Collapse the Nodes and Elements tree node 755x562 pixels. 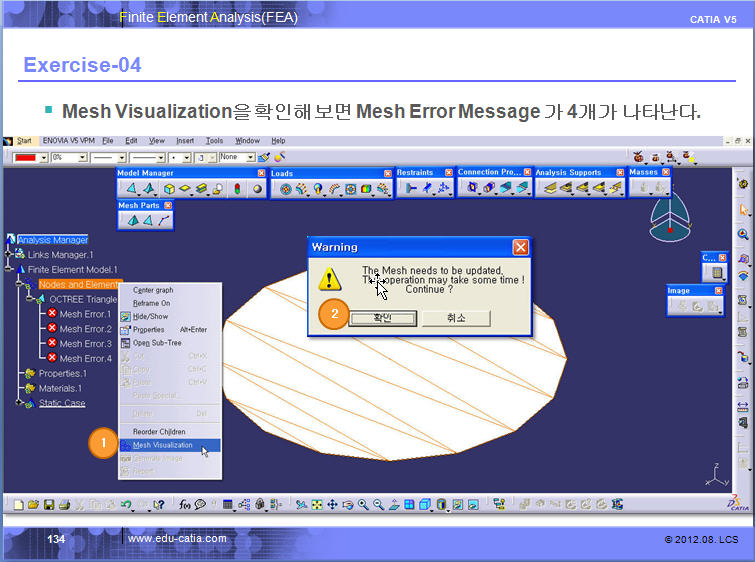[x=18, y=284]
